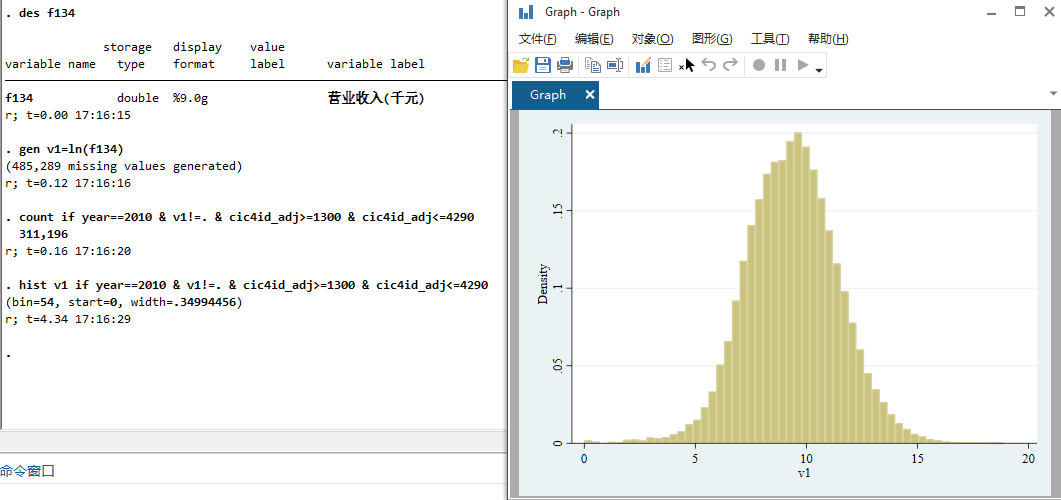The image size is (1061, 500).
Task: Start recording with the record button
Action: click(759, 65)
